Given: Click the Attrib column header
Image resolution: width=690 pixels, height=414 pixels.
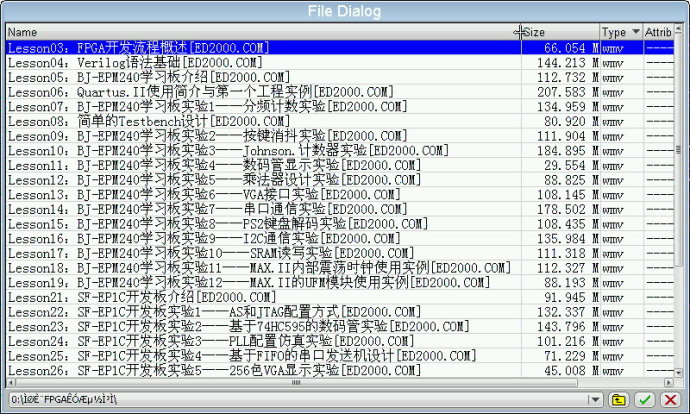Looking at the screenshot, I should [x=658, y=32].
